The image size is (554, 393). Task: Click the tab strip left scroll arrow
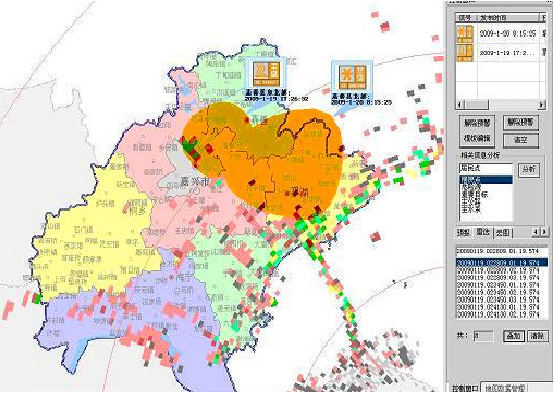536,232
